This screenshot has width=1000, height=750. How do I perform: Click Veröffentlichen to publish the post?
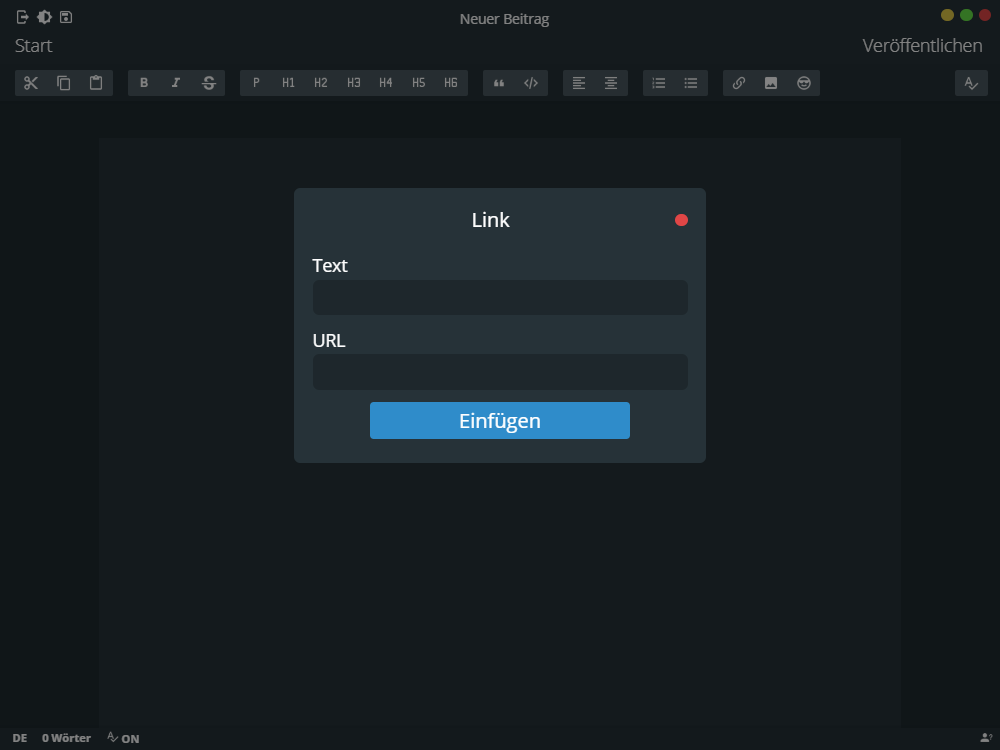922,46
